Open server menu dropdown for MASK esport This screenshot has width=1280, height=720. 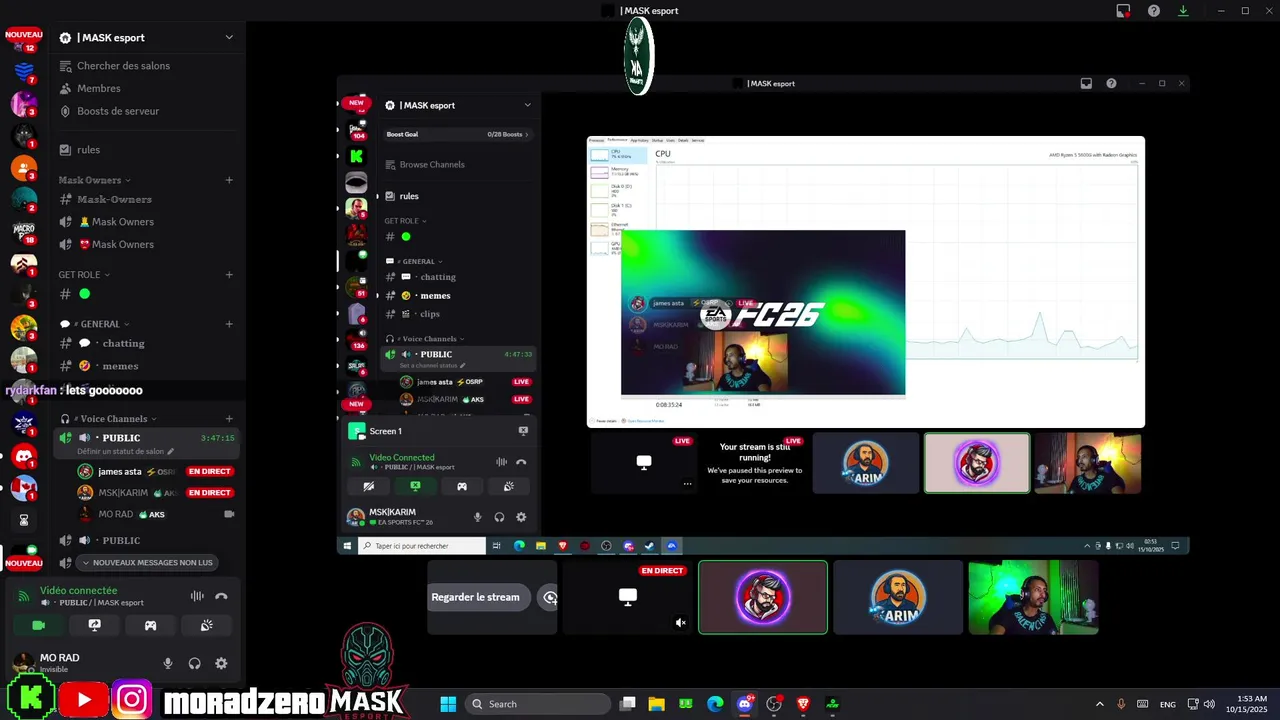229,37
